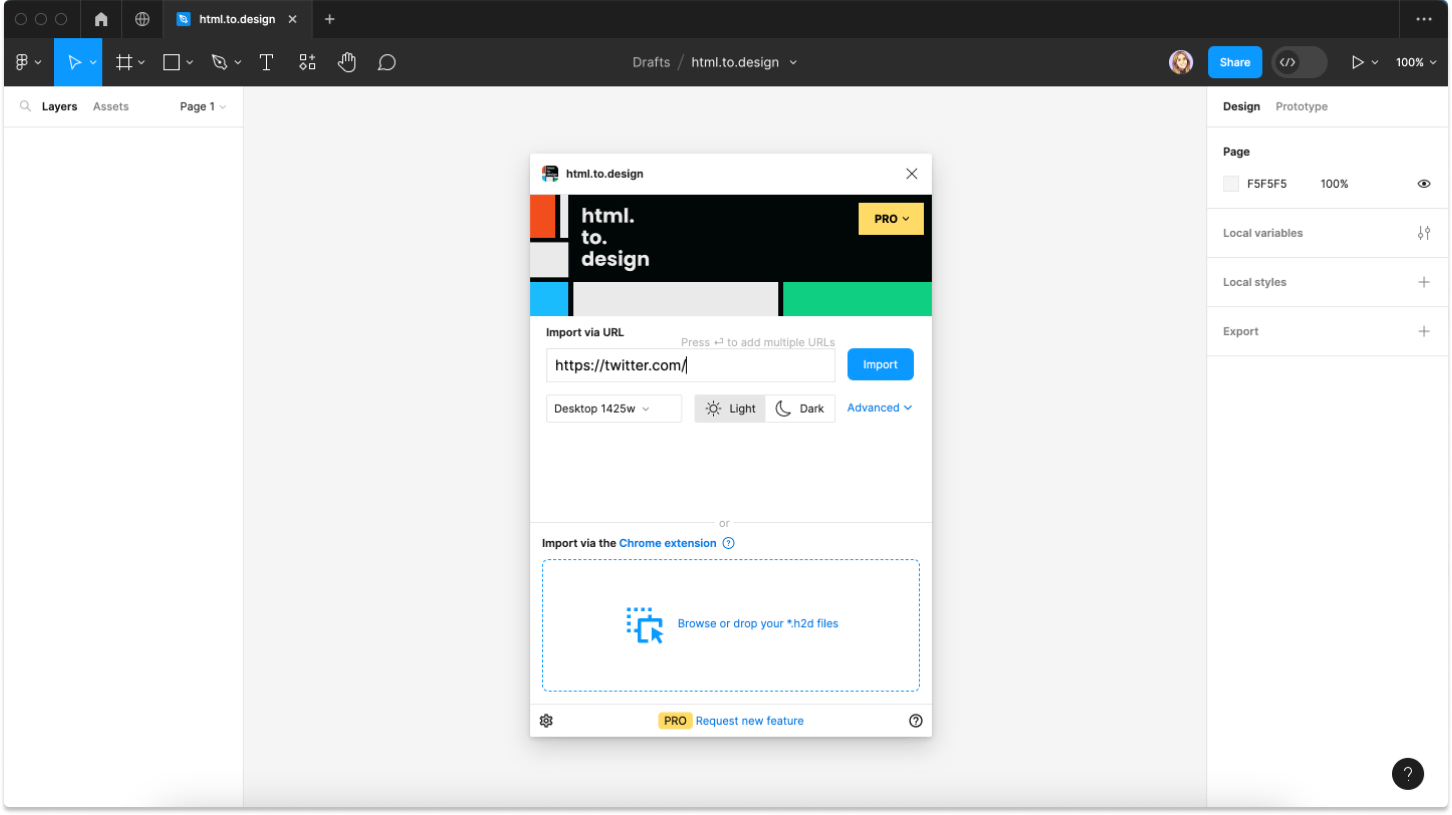
Task: Open the 100% zoom dropdown
Action: (1416, 62)
